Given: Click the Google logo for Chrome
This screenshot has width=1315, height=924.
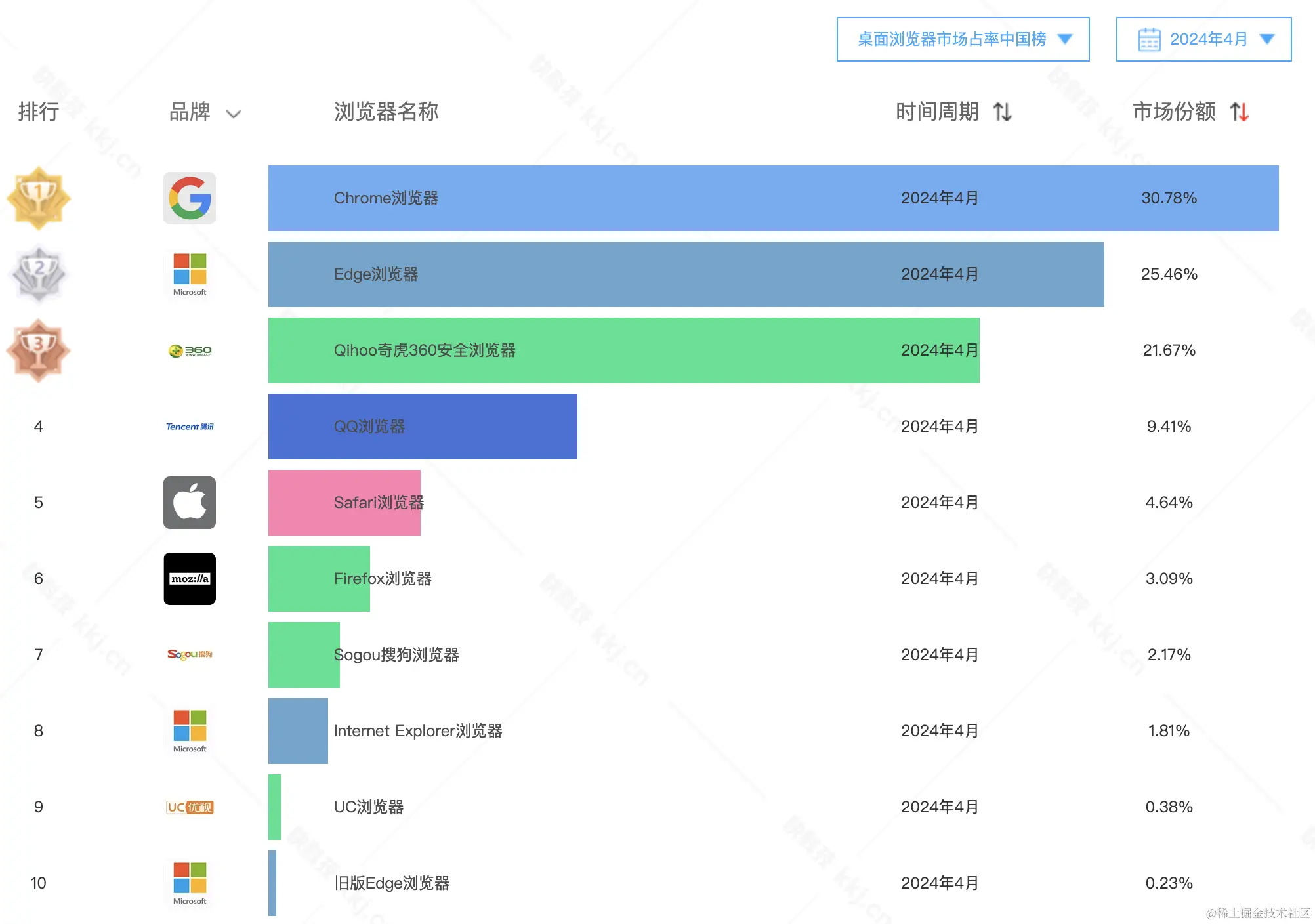Looking at the screenshot, I should (190, 198).
